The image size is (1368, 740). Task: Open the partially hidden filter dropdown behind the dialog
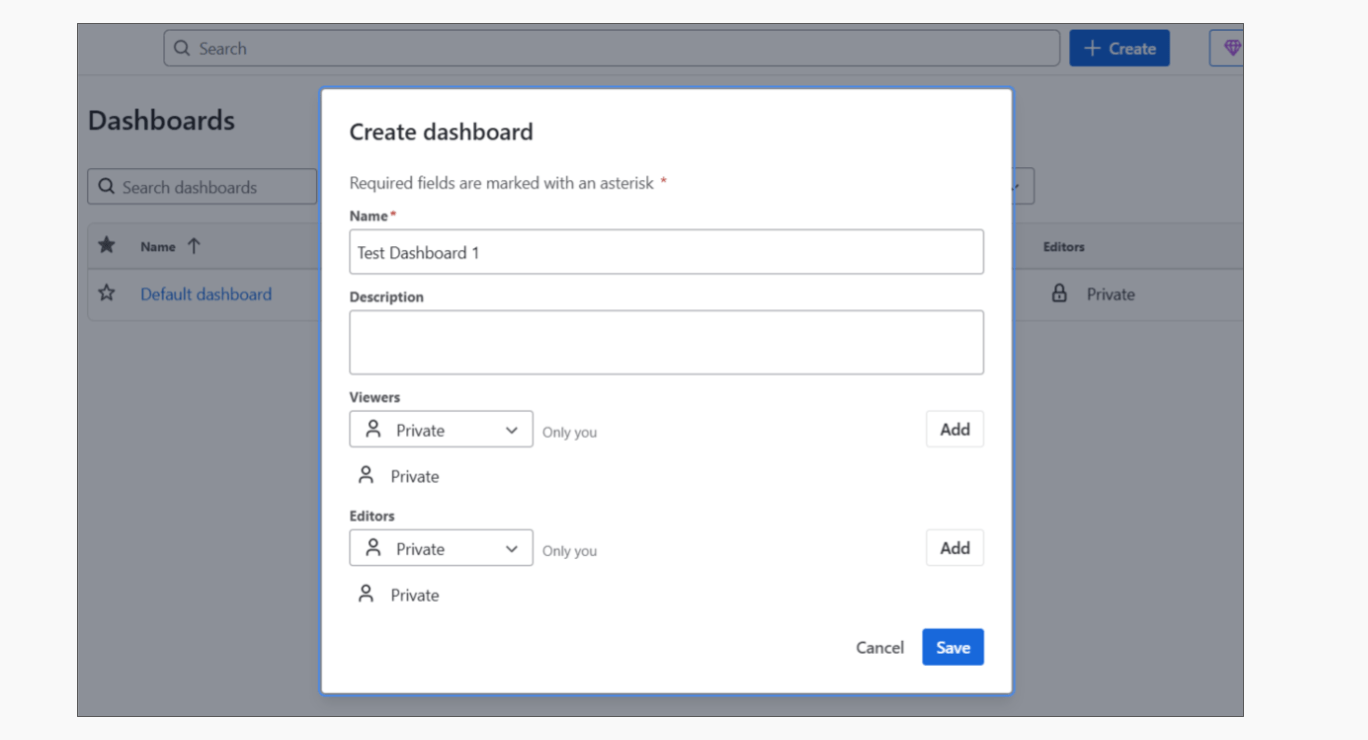(1022, 187)
